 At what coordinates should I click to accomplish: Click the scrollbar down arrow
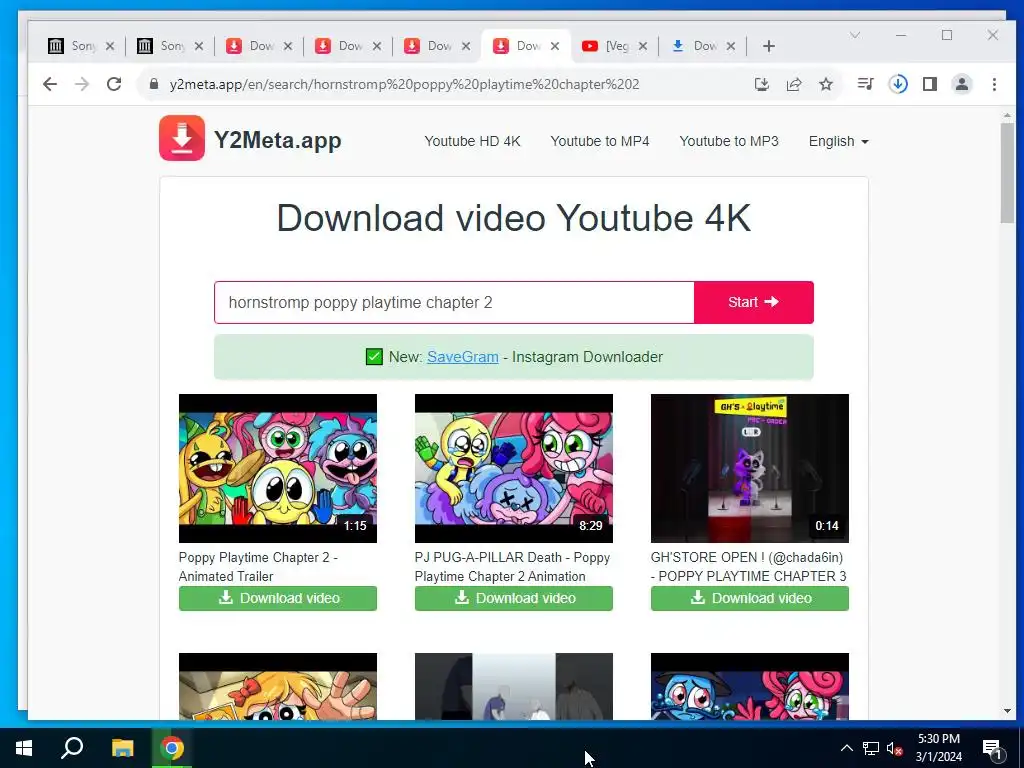(x=1007, y=711)
